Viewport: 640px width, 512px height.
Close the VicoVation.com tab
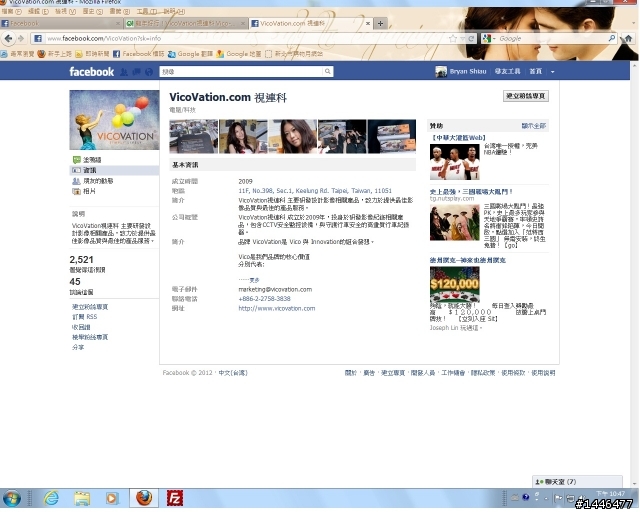367,24
